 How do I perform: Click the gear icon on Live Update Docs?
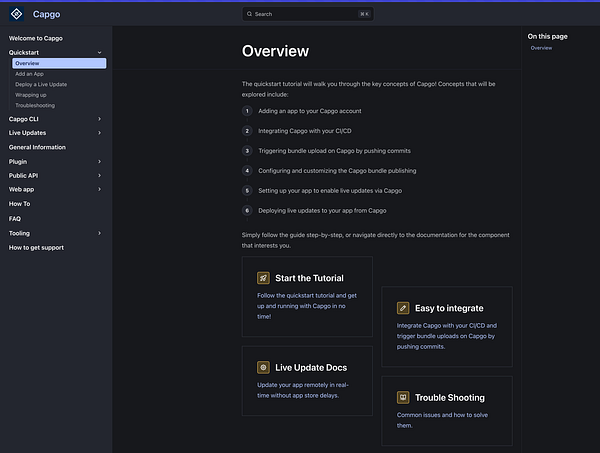pos(263,368)
